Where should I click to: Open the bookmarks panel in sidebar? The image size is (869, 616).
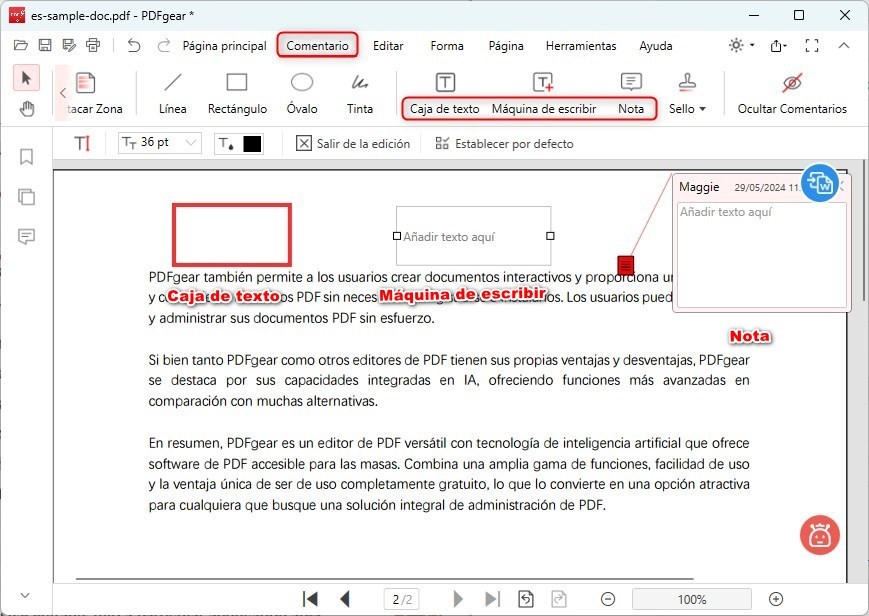(26, 157)
